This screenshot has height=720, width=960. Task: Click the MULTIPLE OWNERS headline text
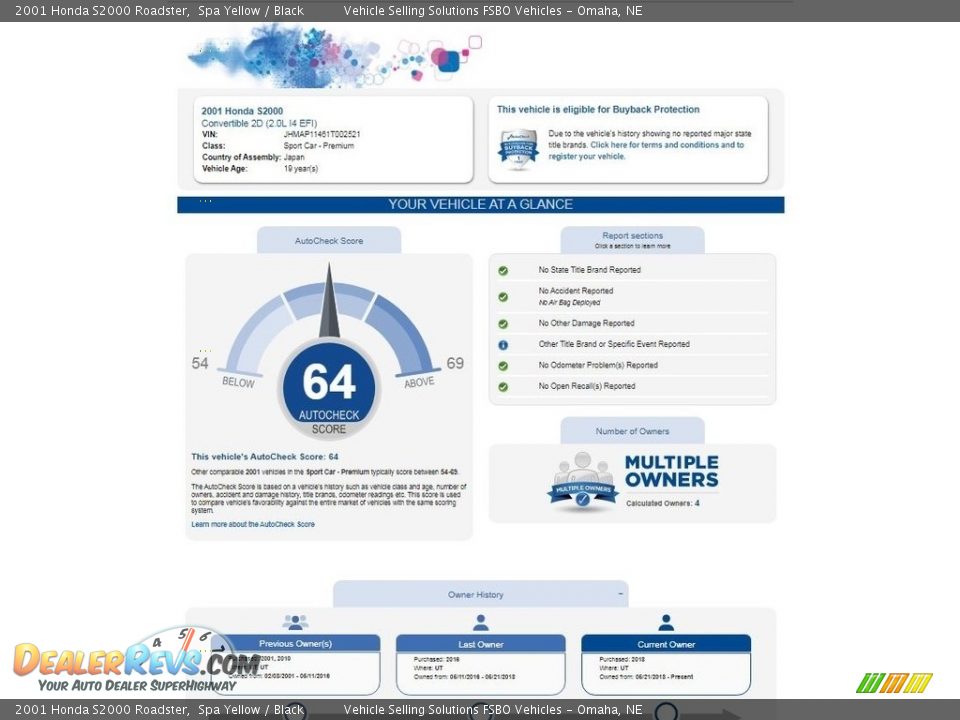(672, 471)
